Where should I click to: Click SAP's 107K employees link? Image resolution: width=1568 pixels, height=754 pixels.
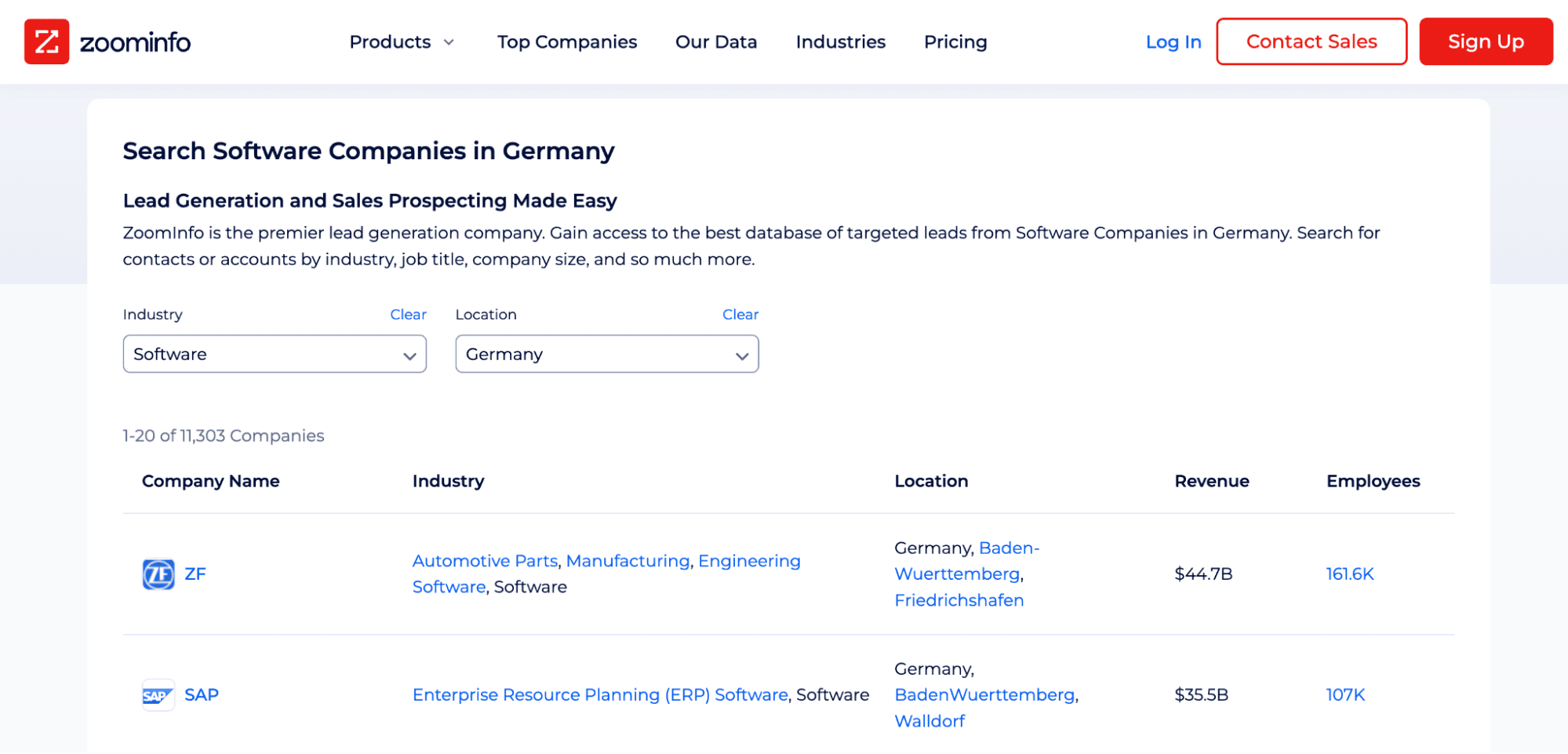tap(1346, 695)
